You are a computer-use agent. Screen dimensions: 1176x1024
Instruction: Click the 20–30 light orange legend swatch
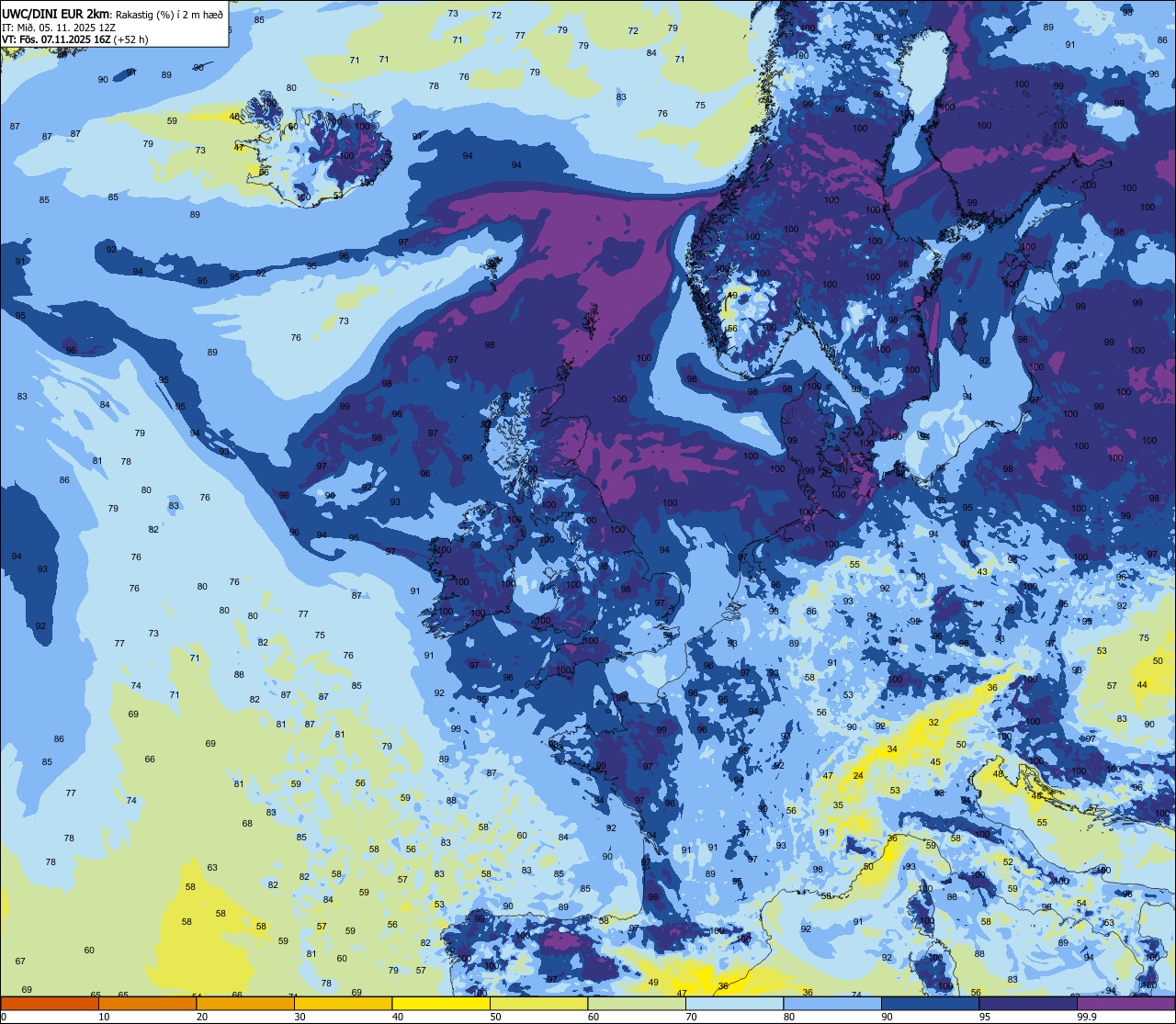coord(245,1004)
